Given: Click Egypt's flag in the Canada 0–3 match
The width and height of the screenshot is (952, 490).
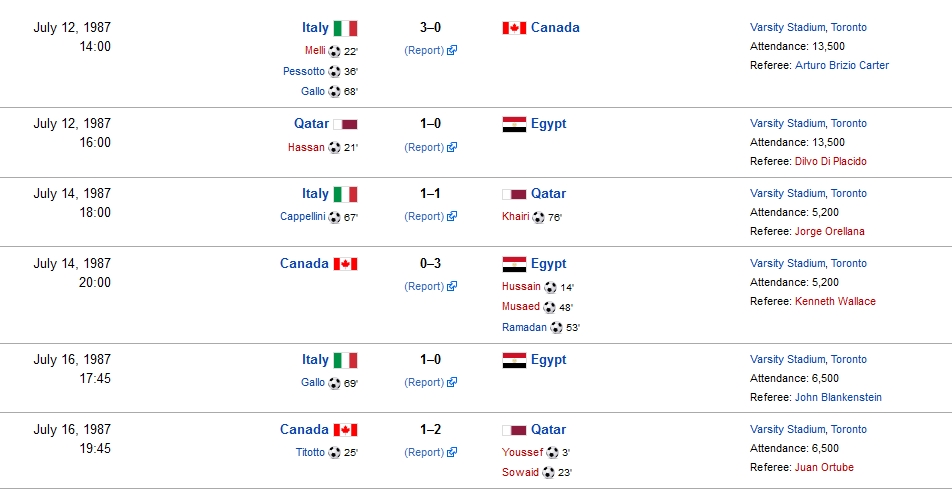Looking at the screenshot, I should click(514, 264).
